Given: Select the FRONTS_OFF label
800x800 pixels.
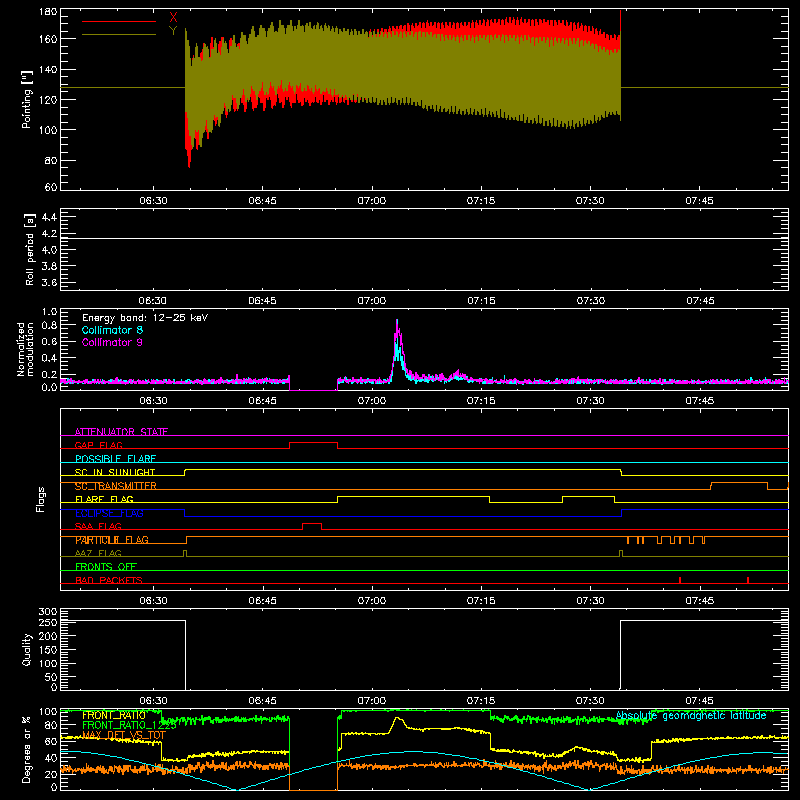Looking at the screenshot, I should pos(106,567).
